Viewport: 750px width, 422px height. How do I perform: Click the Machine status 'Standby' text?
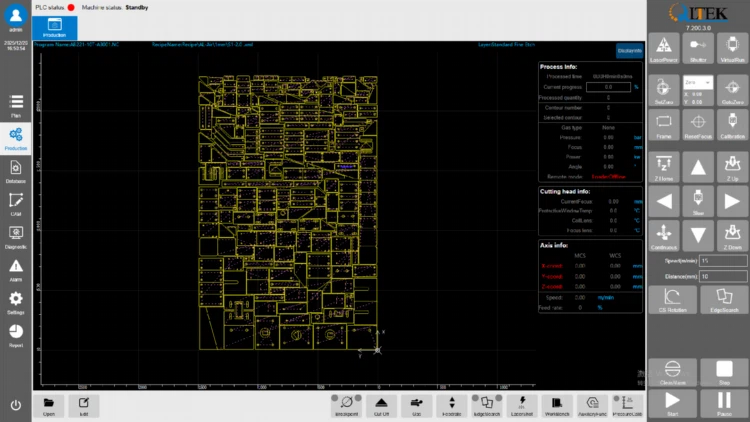[137, 8]
